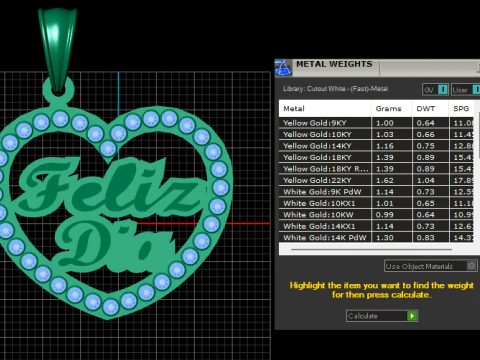The height and width of the screenshot is (360, 480).
Task: Click the DWT column header
Action: (430, 108)
